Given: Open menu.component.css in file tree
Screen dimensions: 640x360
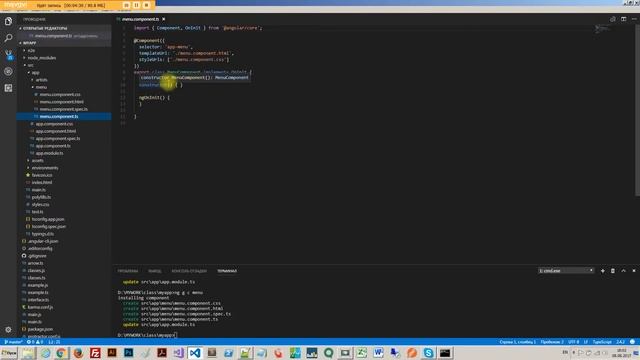Looking at the screenshot, I should point(60,94).
